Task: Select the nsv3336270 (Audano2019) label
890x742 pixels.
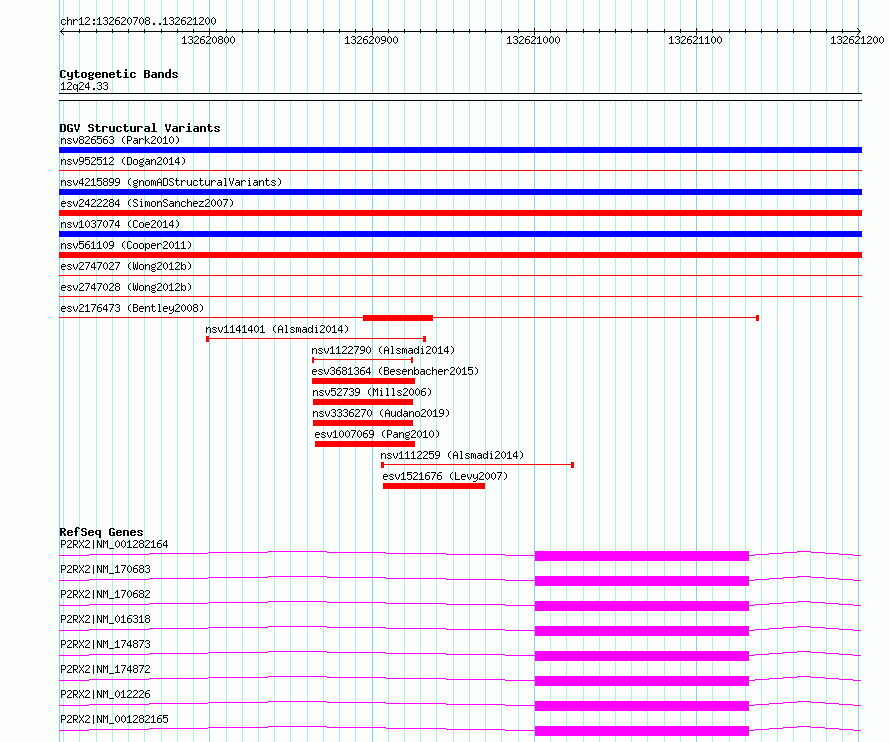Action: (x=381, y=413)
